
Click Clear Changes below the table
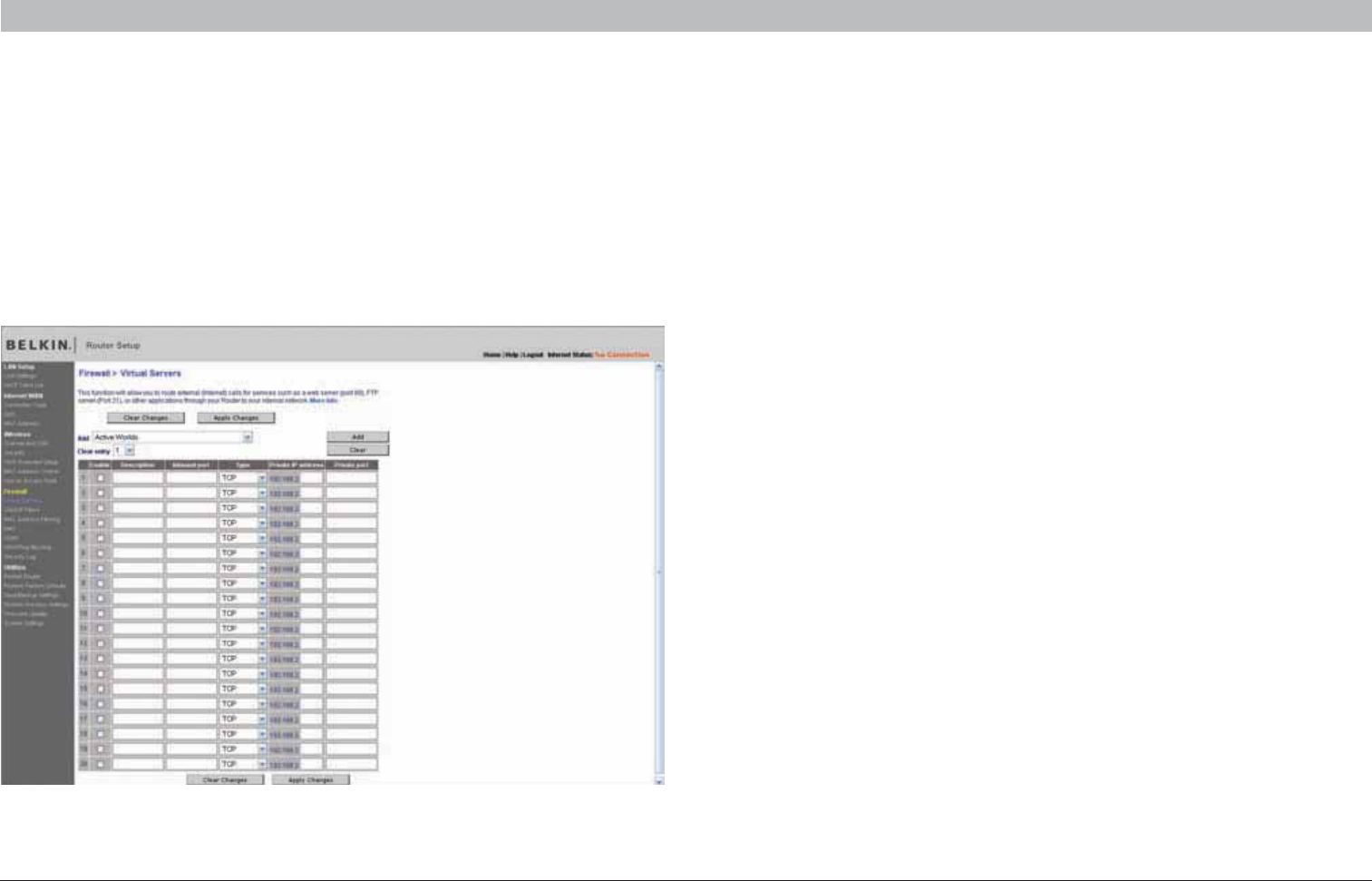225,780
